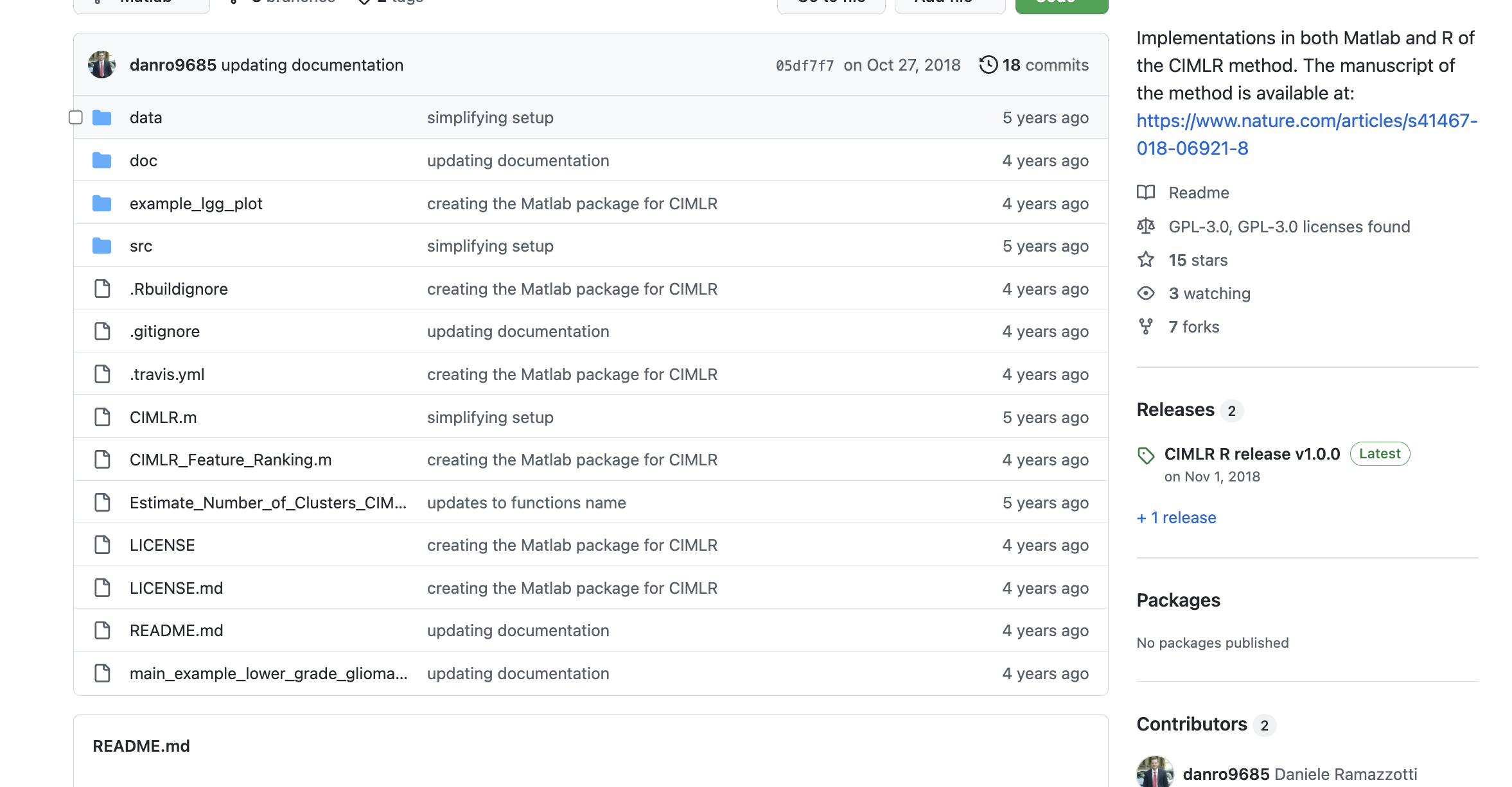
Task: Click the Readme book icon
Action: tap(1145, 193)
